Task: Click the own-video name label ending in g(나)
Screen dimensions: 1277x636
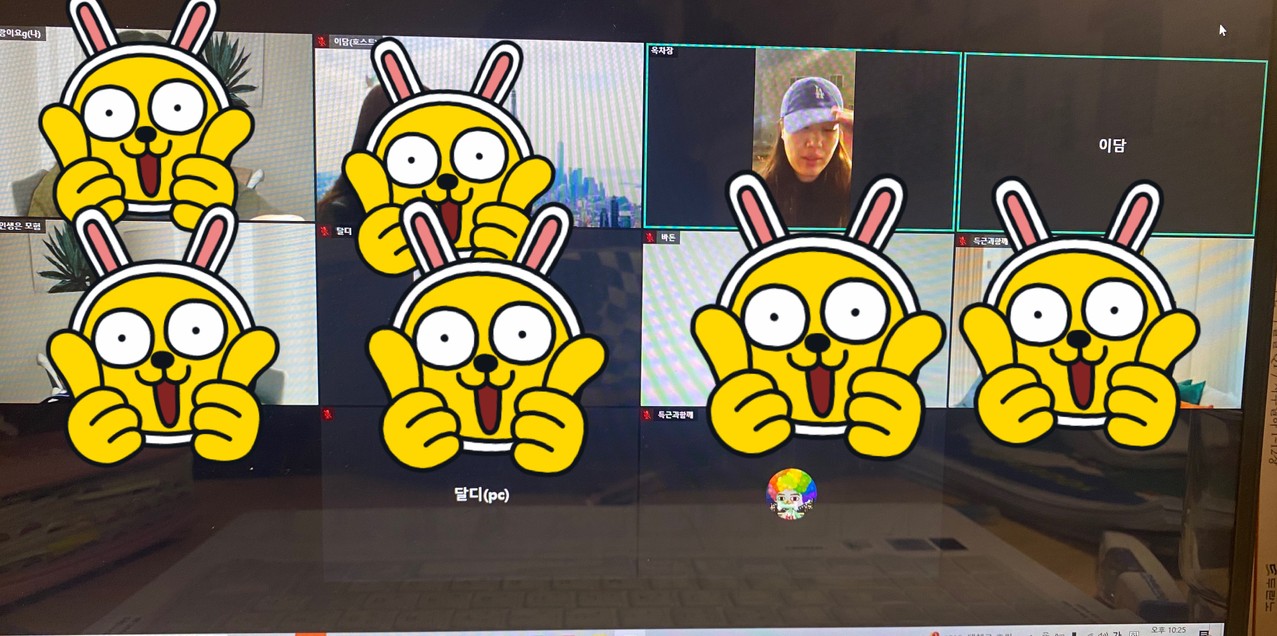Action: [x=21, y=33]
